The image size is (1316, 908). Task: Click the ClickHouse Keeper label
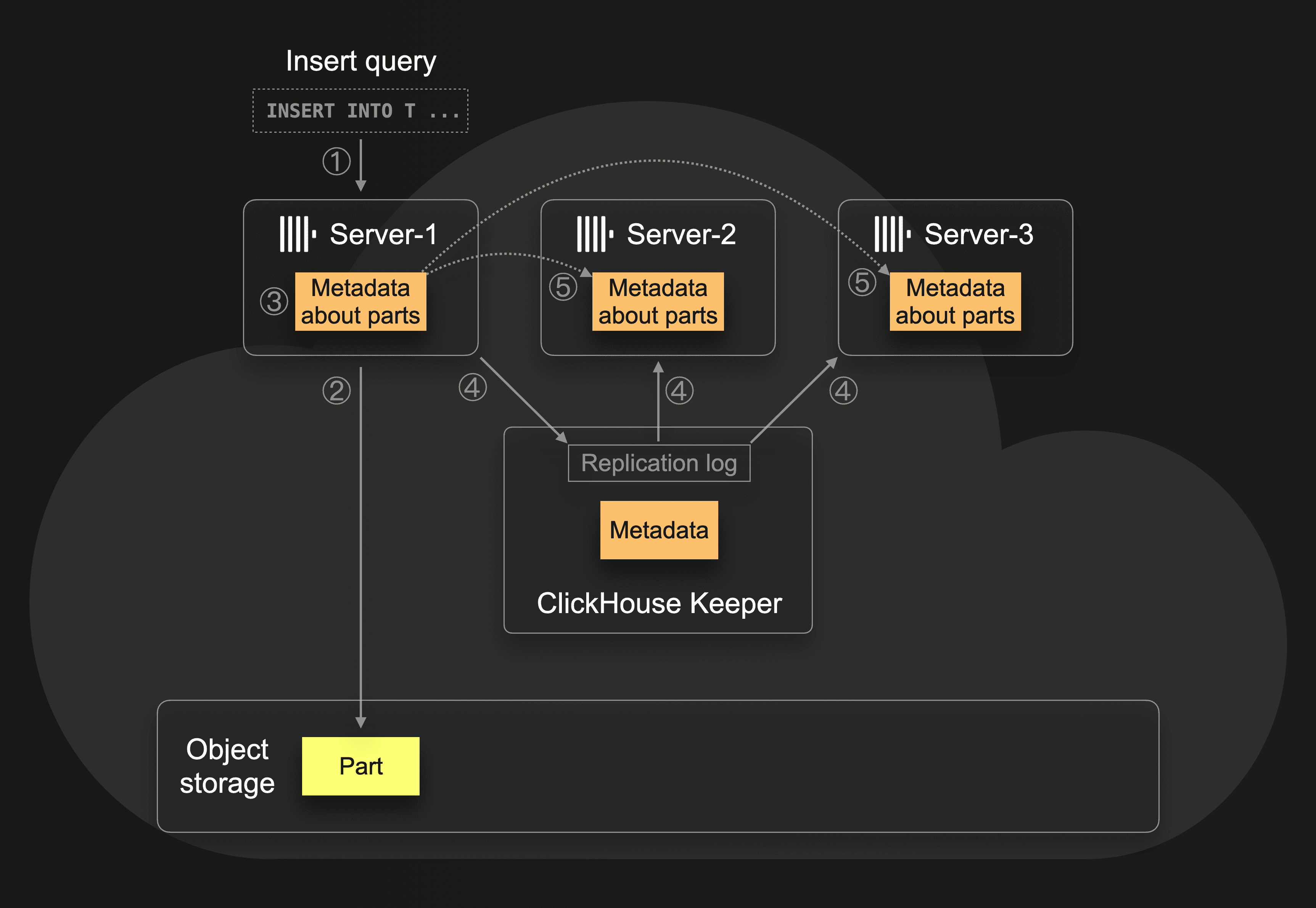[x=658, y=603]
